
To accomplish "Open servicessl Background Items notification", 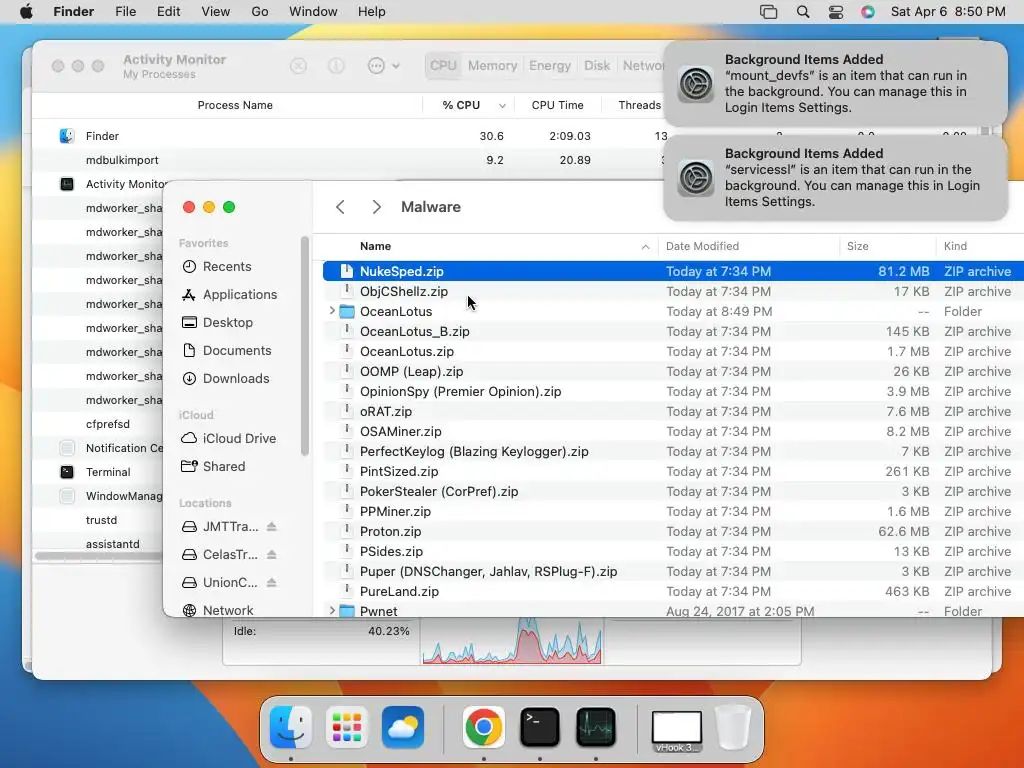I will (x=835, y=178).
